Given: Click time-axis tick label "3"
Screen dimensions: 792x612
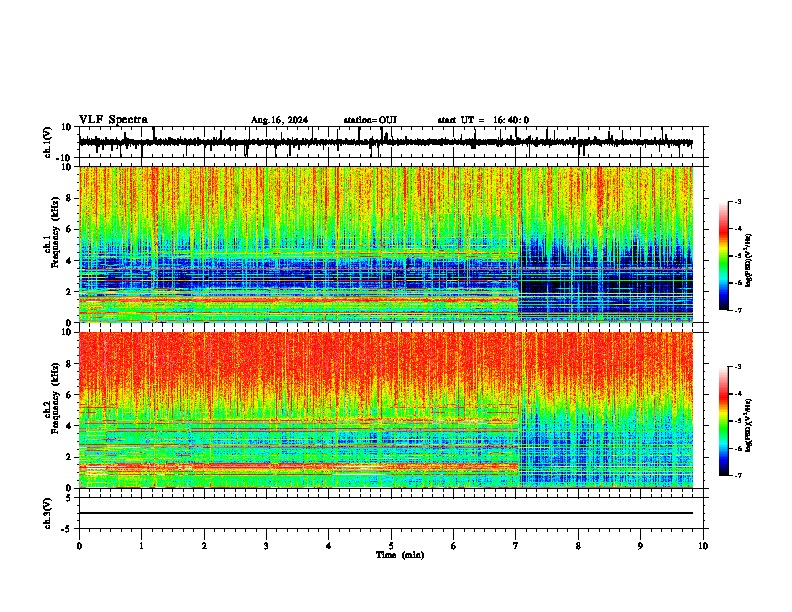Looking at the screenshot, I should click(x=266, y=546).
